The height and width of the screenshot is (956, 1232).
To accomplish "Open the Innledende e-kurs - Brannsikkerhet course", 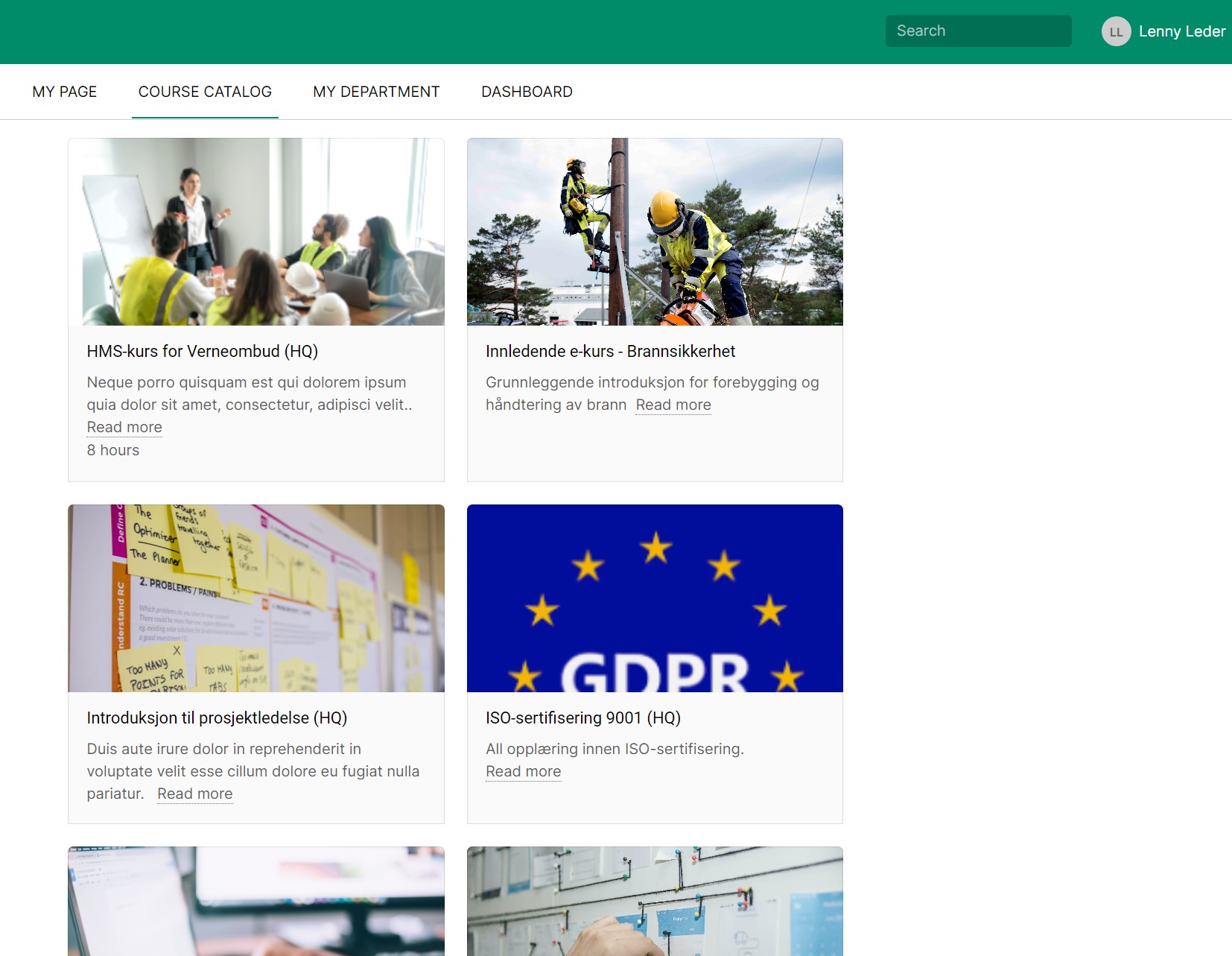I will point(610,351).
